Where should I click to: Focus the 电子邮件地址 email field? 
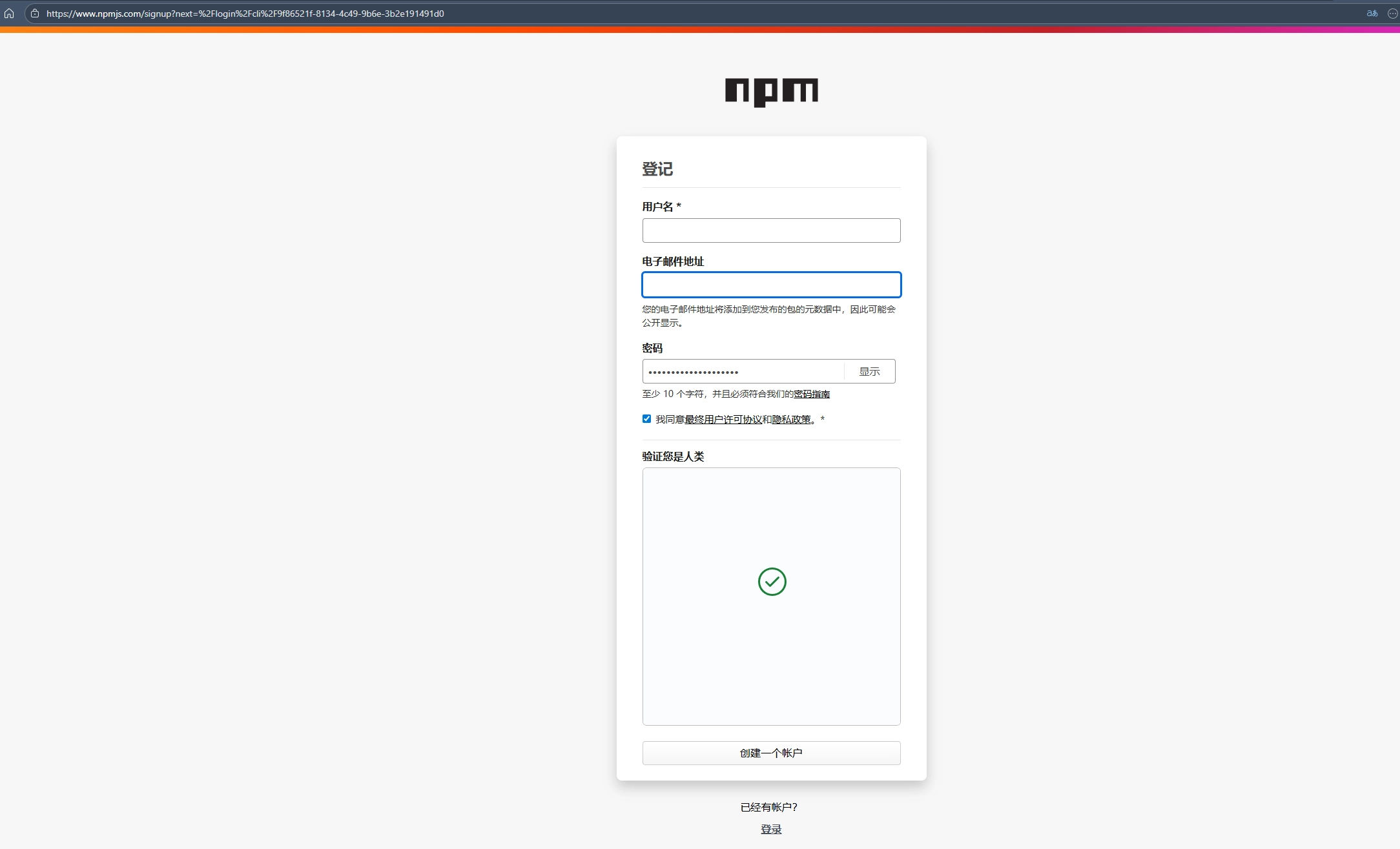tap(771, 285)
